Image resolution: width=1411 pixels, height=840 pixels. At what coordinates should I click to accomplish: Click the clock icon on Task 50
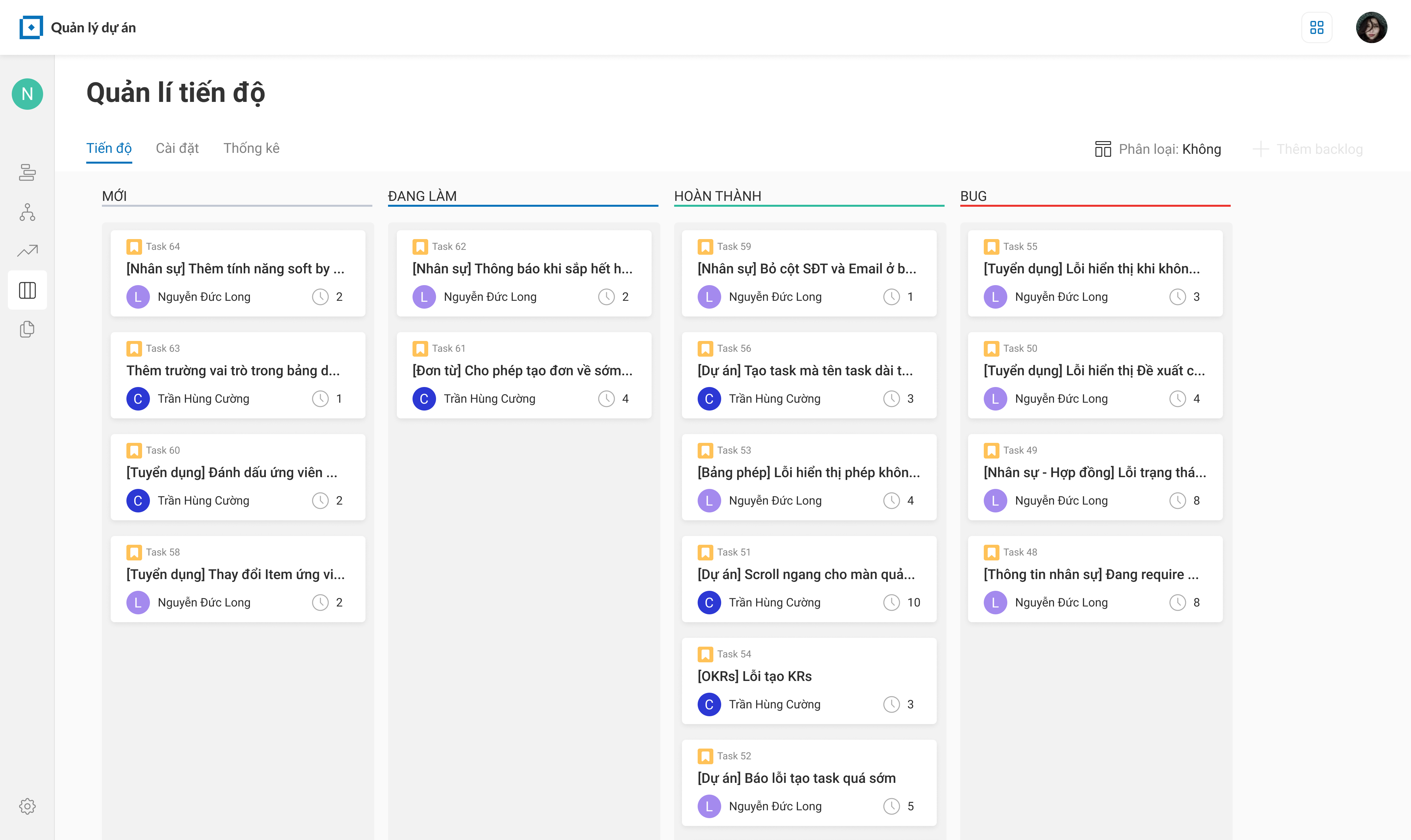point(1177,398)
